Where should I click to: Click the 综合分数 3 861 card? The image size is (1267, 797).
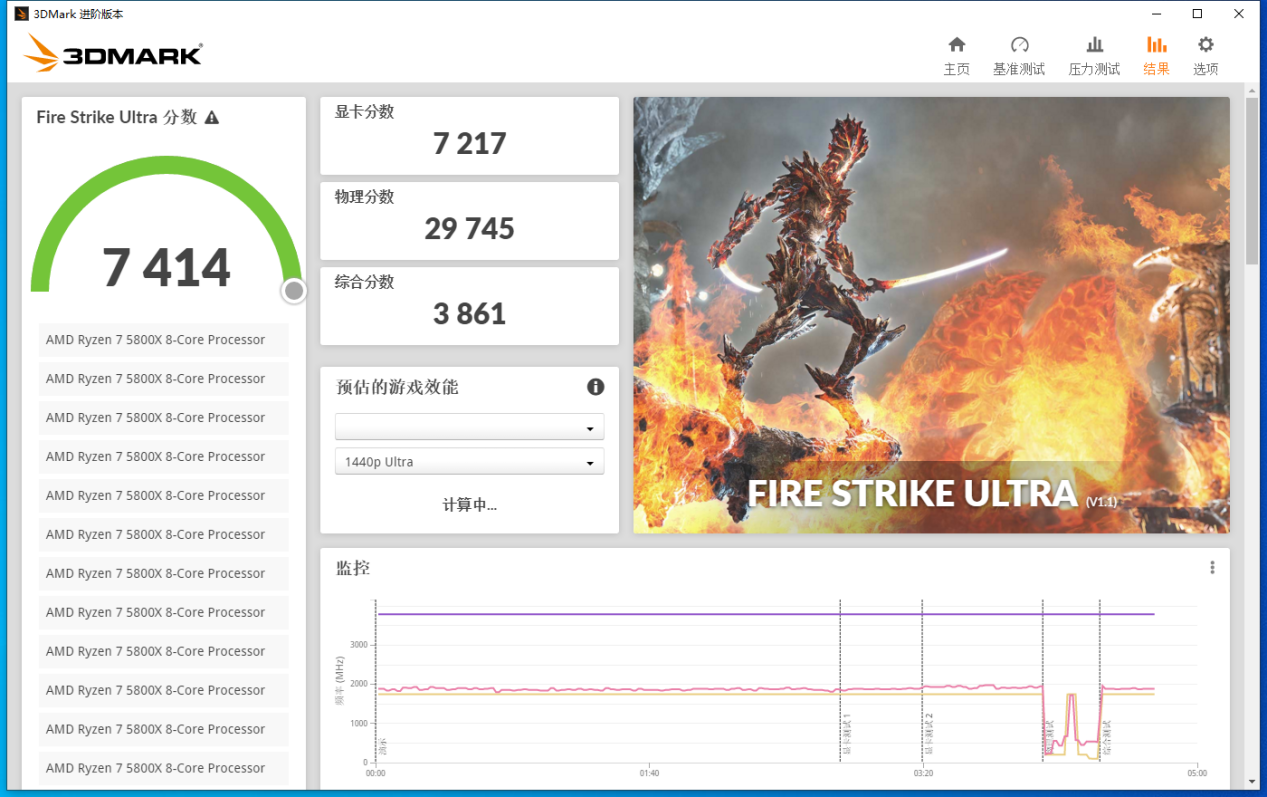469,305
